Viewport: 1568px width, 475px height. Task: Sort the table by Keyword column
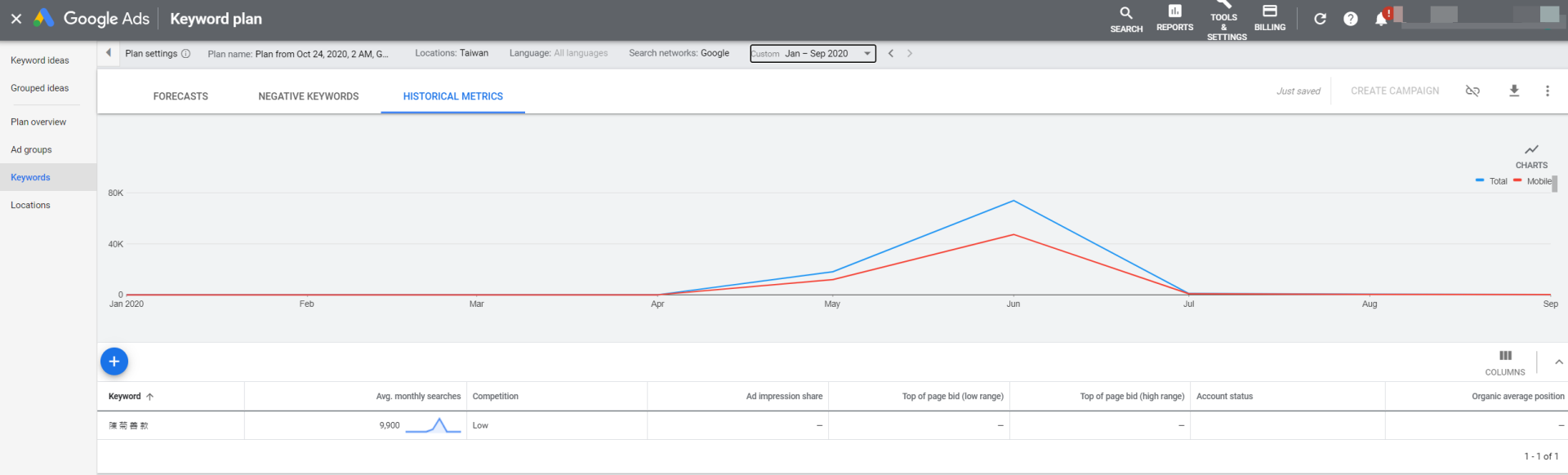coord(125,397)
